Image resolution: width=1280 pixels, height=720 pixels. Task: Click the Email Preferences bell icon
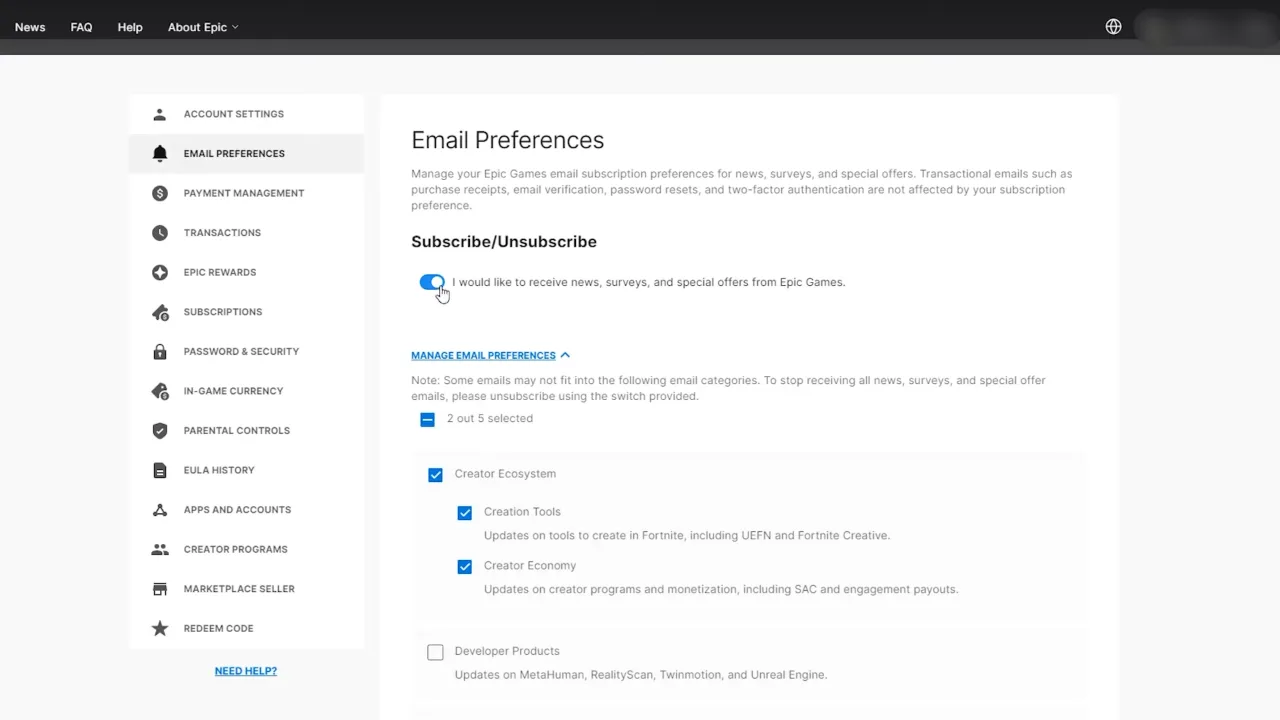(x=160, y=153)
